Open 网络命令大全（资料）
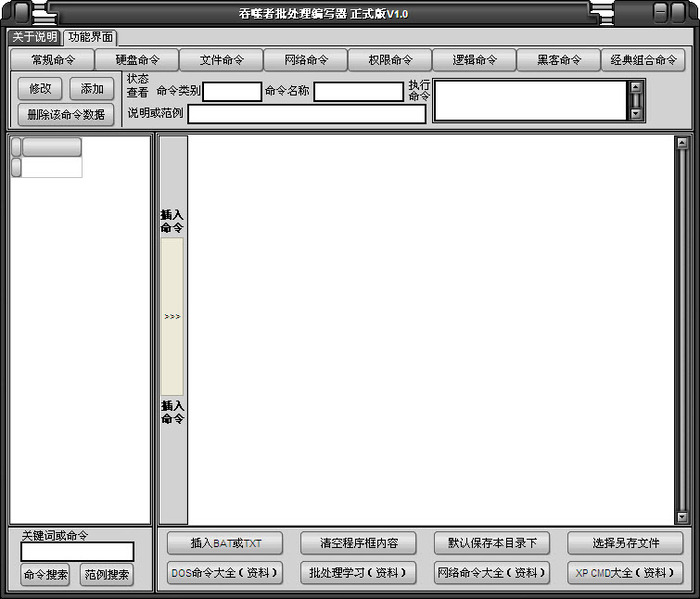700x599 pixels. [x=492, y=573]
